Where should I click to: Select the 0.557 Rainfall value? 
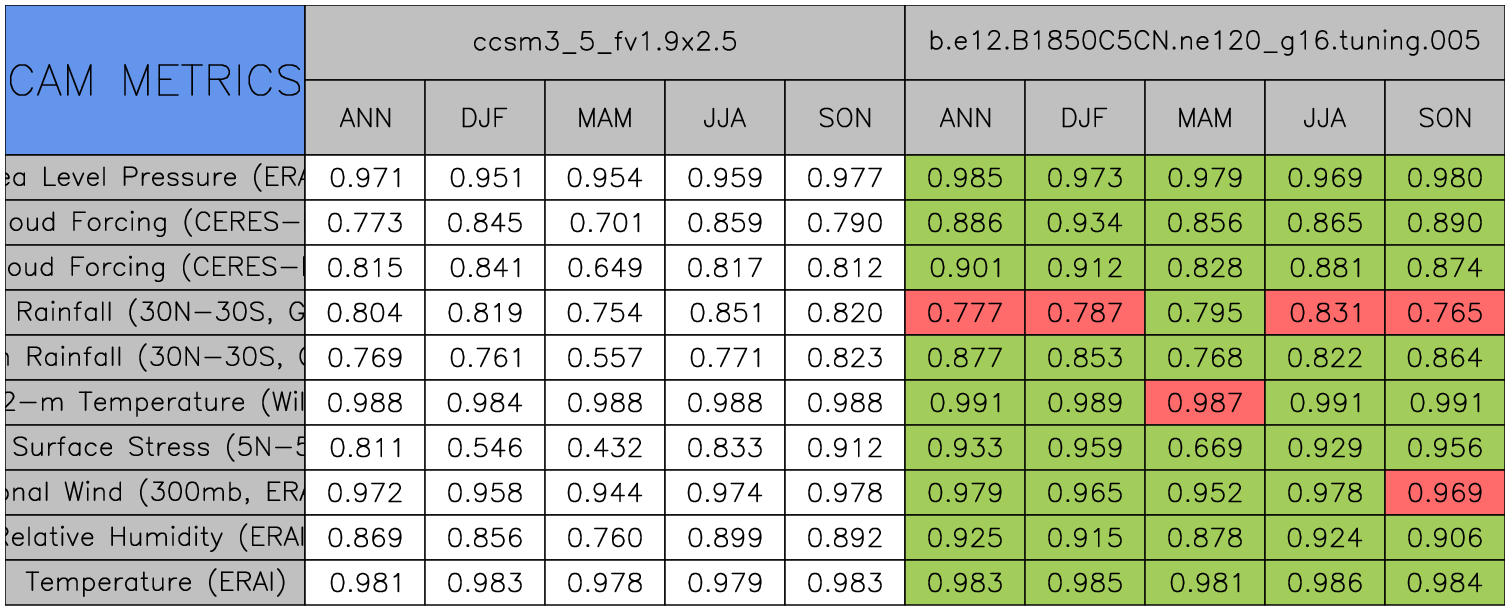[604, 357]
